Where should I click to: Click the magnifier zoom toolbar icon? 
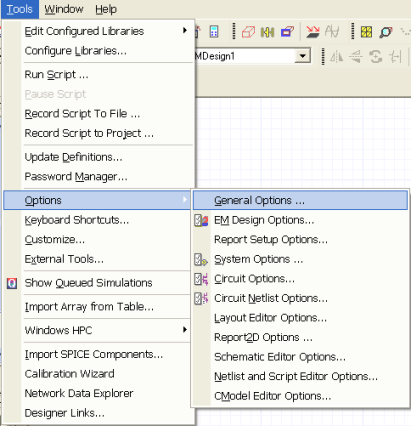coord(386,32)
